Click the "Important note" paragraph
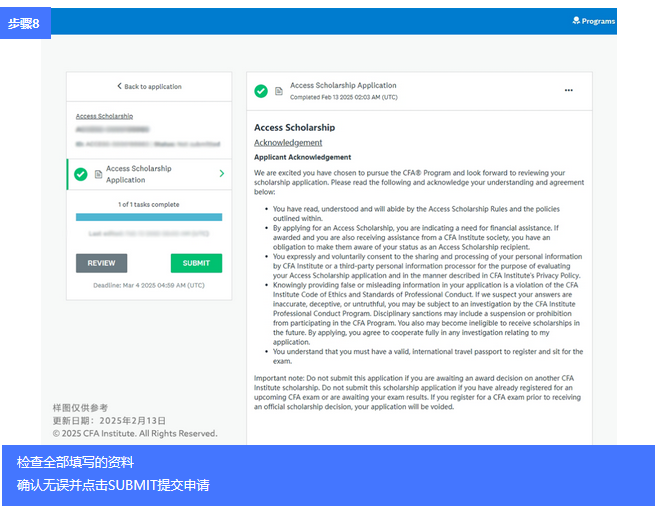This screenshot has width=655, height=506. pos(417,392)
